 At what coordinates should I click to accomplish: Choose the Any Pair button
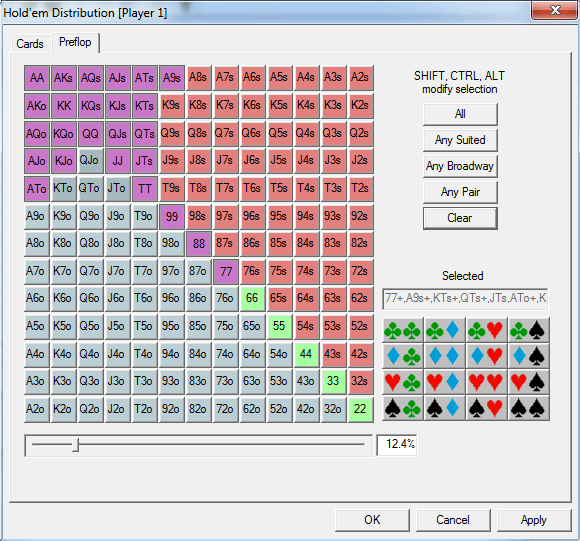[460, 192]
